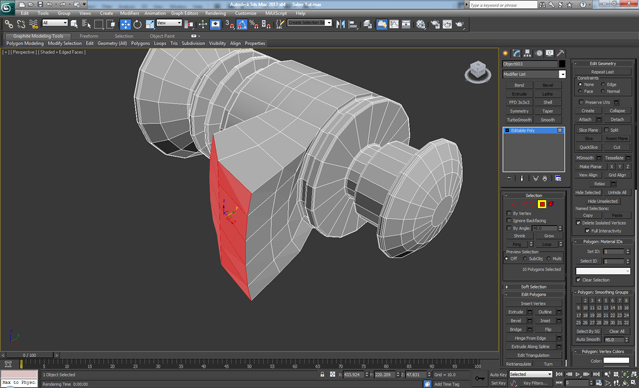The height and width of the screenshot is (388, 639).
Task: Open the Modifier List dropdown
Action: [x=562, y=74]
